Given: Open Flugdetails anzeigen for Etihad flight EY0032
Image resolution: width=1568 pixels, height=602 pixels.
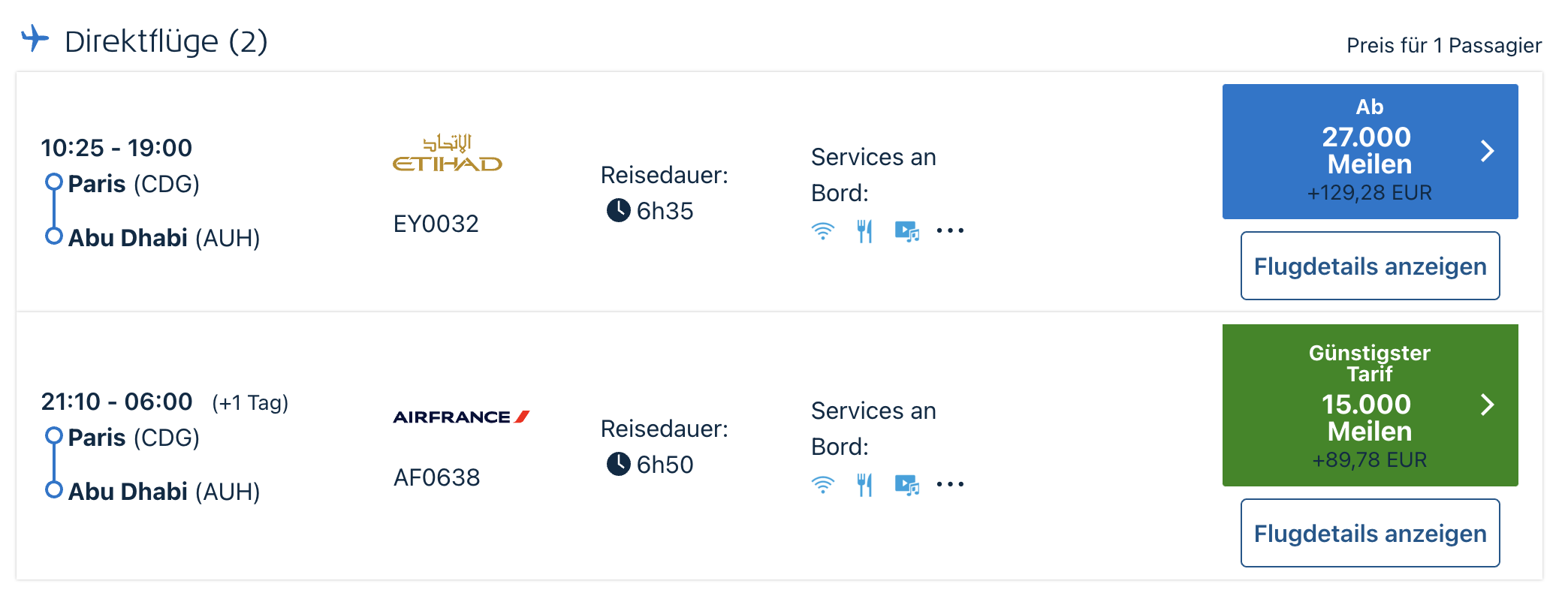Looking at the screenshot, I should click(1370, 266).
